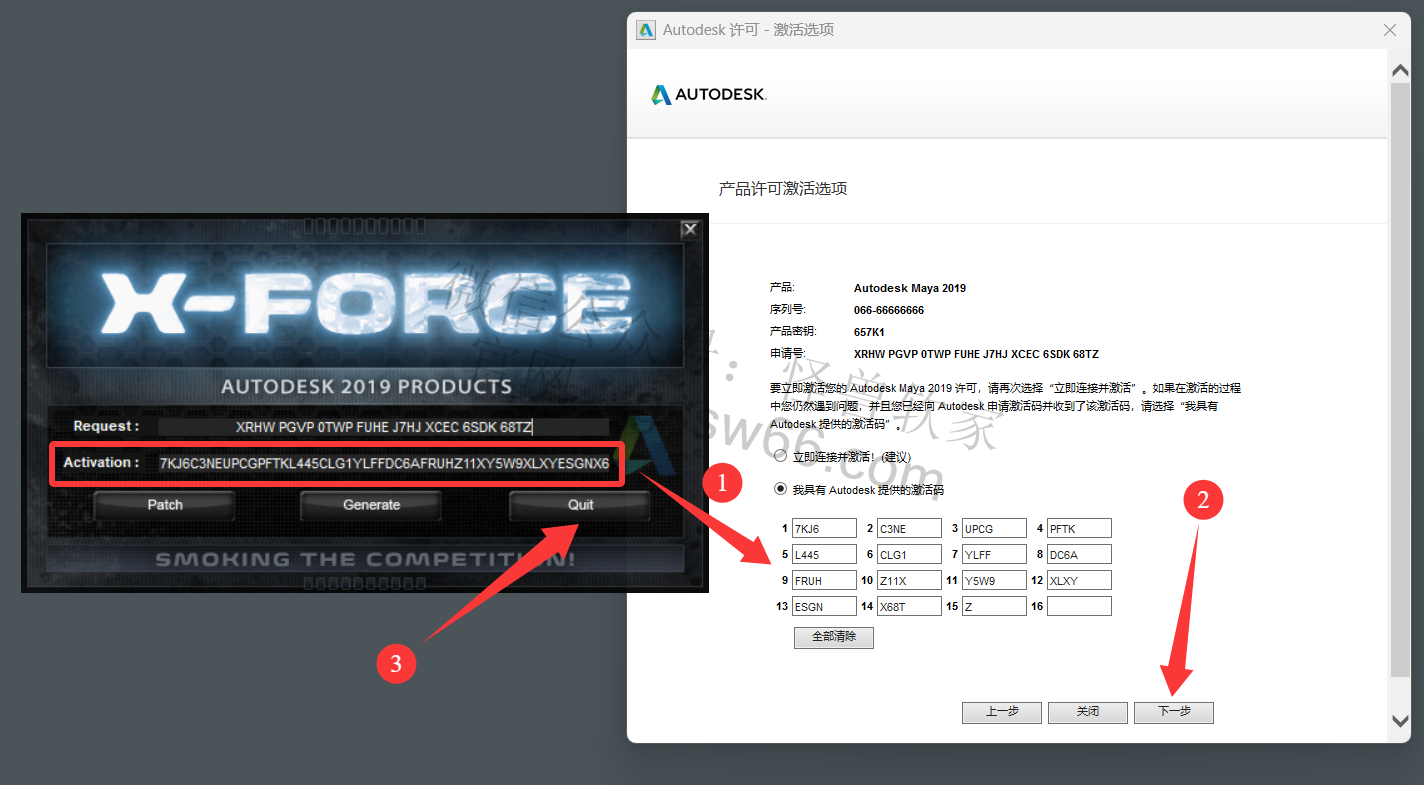The width and height of the screenshot is (1424, 785).
Task: Click activation code box 11 with Y5W9
Action: tap(994, 581)
